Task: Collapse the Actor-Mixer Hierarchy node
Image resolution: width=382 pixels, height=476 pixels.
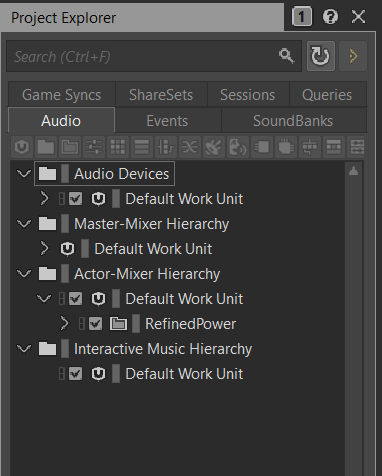Action: [24, 274]
